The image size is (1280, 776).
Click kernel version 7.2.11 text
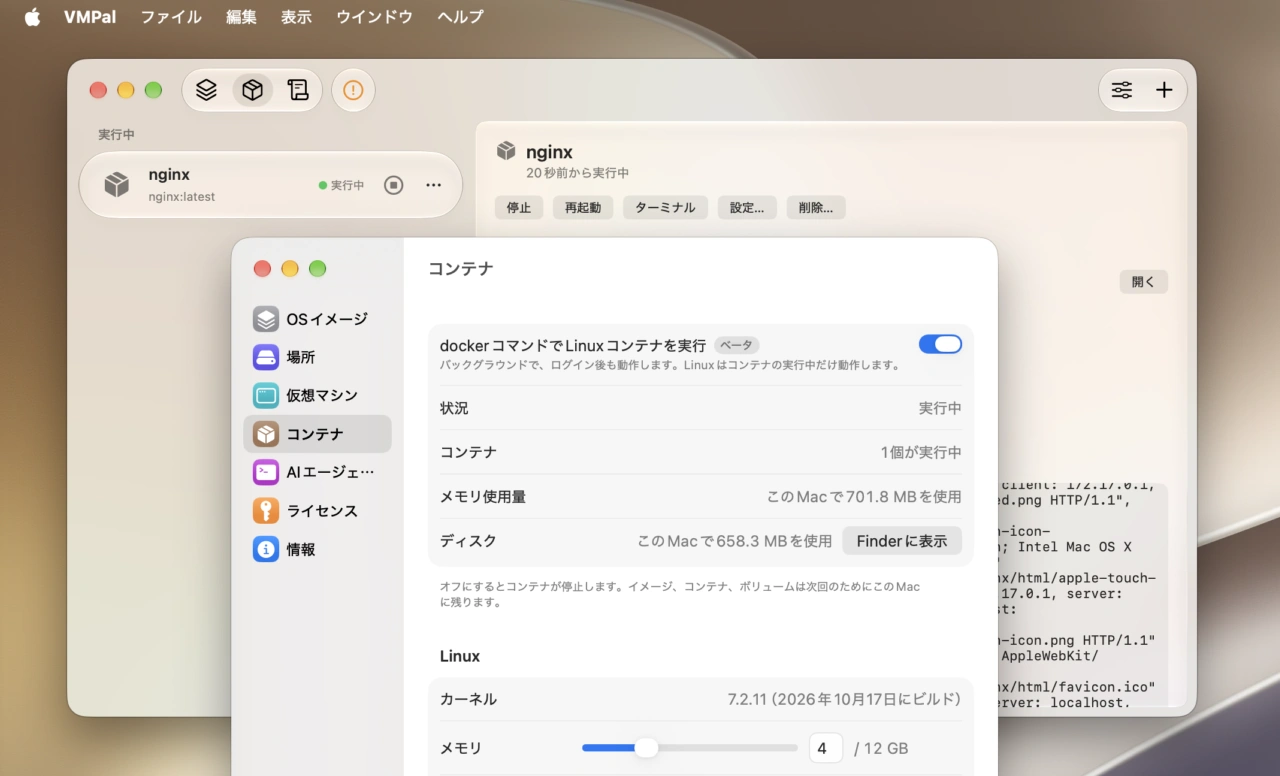844,699
